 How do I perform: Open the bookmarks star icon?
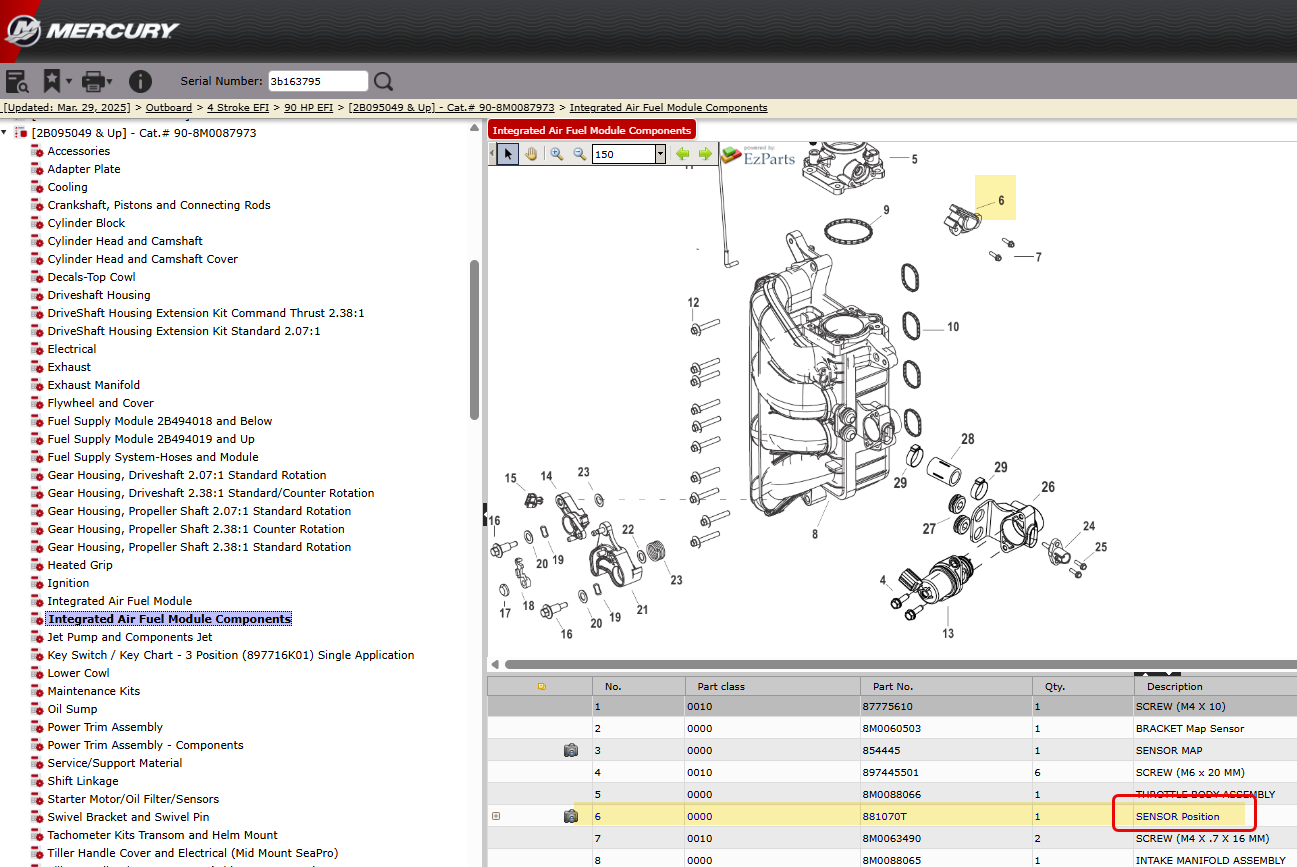tap(52, 81)
